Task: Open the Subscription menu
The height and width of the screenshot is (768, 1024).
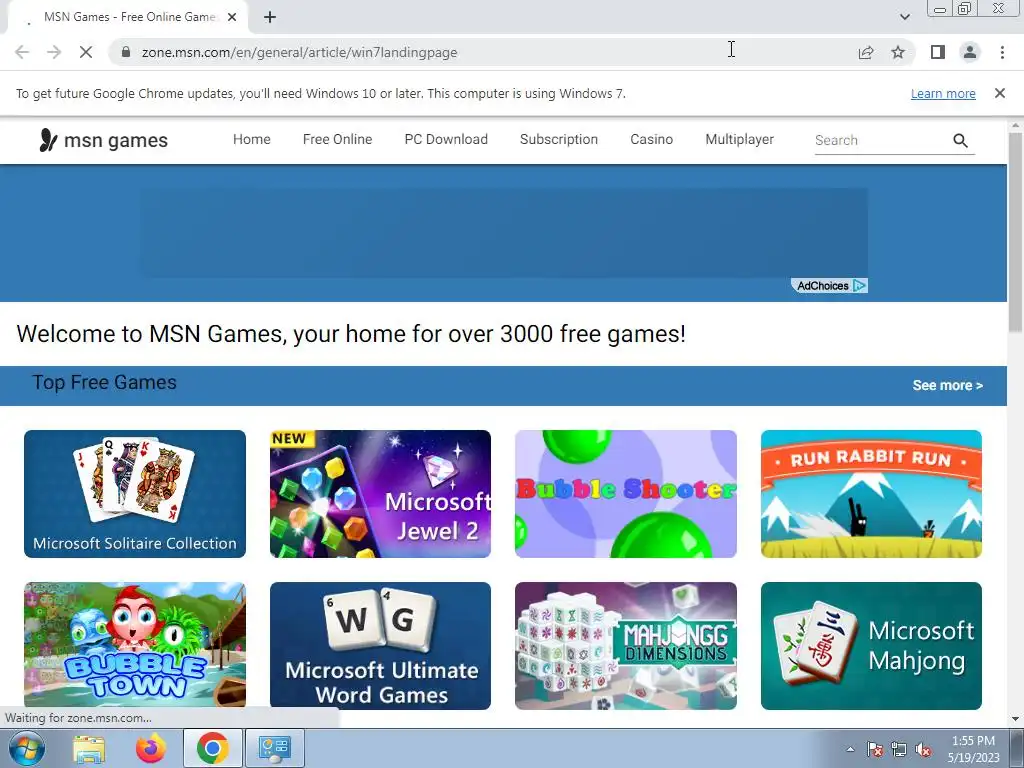Action: pyautogui.click(x=559, y=139)
